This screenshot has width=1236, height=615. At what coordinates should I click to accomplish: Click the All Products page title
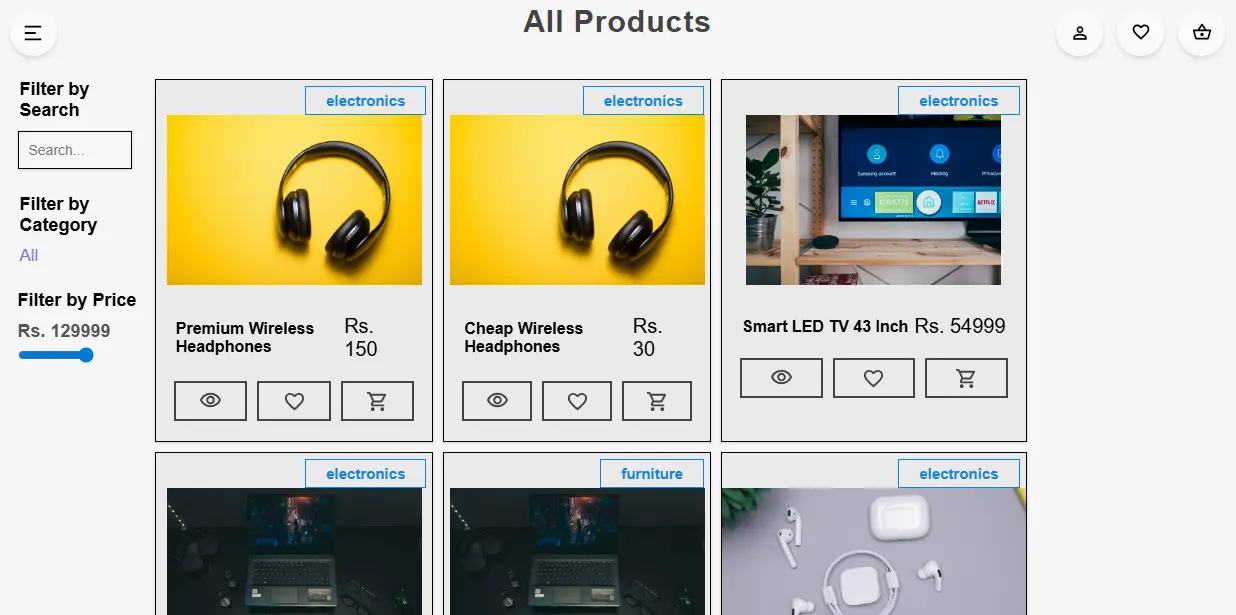click(x=617, y=21)
